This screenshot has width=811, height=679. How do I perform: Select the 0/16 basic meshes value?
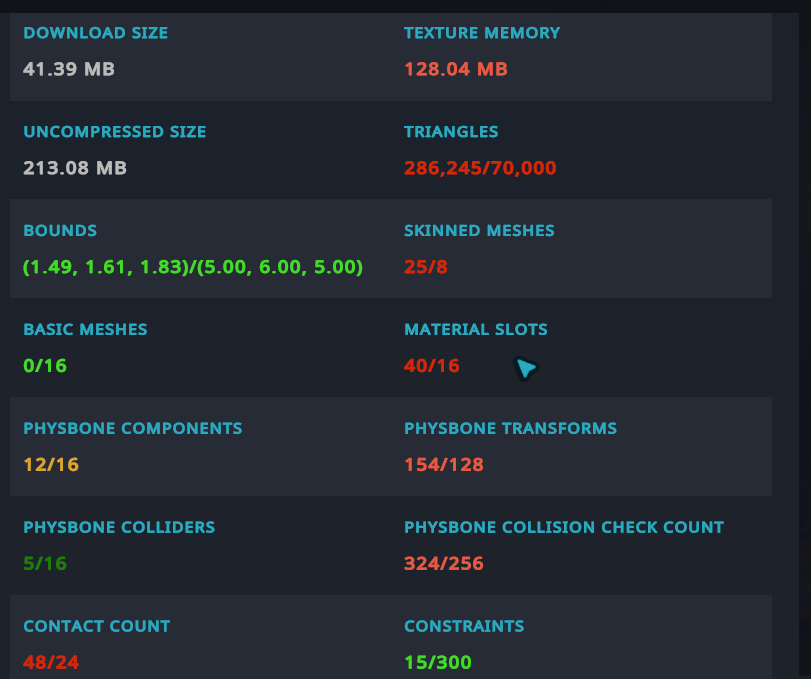pyautogui.click(x=45, y=366)
